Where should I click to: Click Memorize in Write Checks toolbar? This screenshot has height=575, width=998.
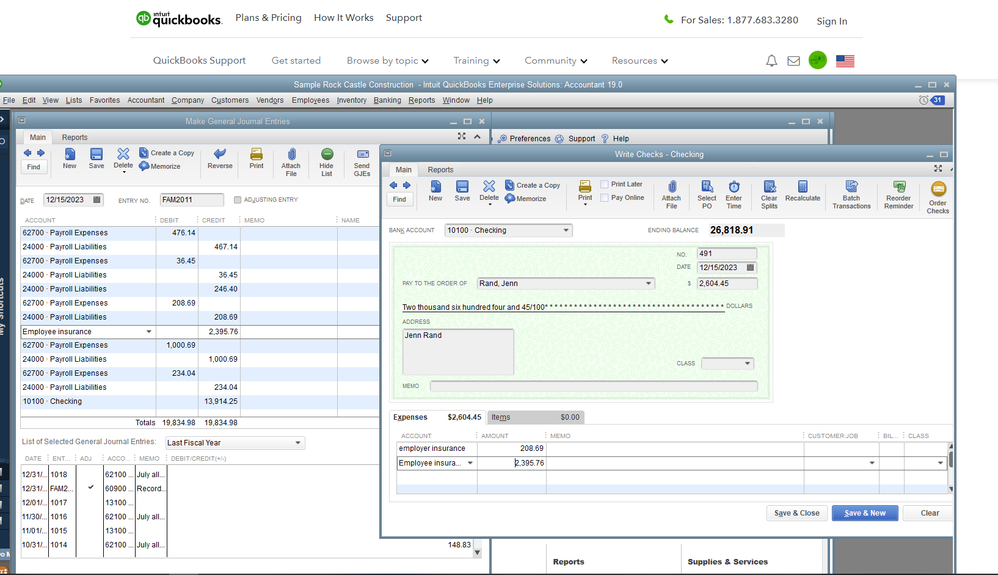pos(526,199)
